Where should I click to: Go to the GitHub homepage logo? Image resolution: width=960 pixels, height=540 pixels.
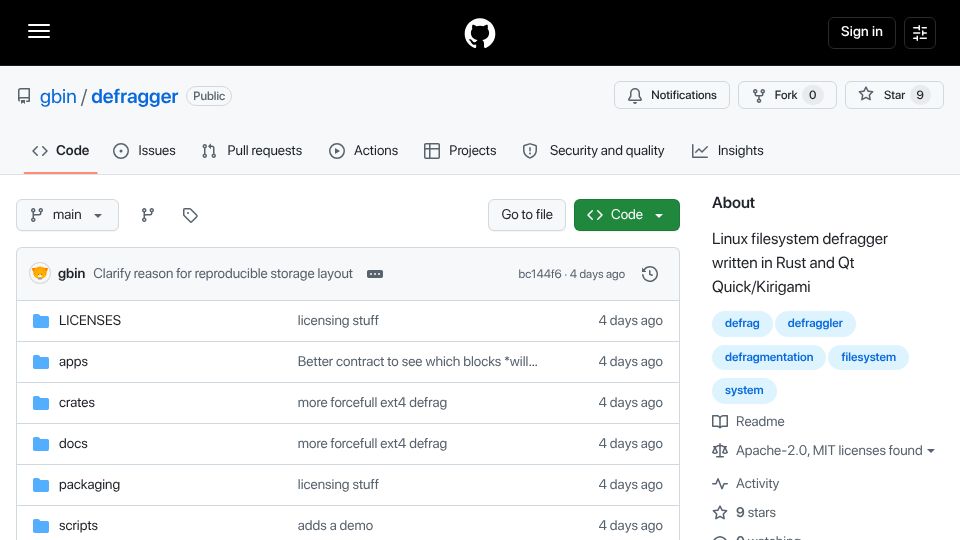coord(479,33)
